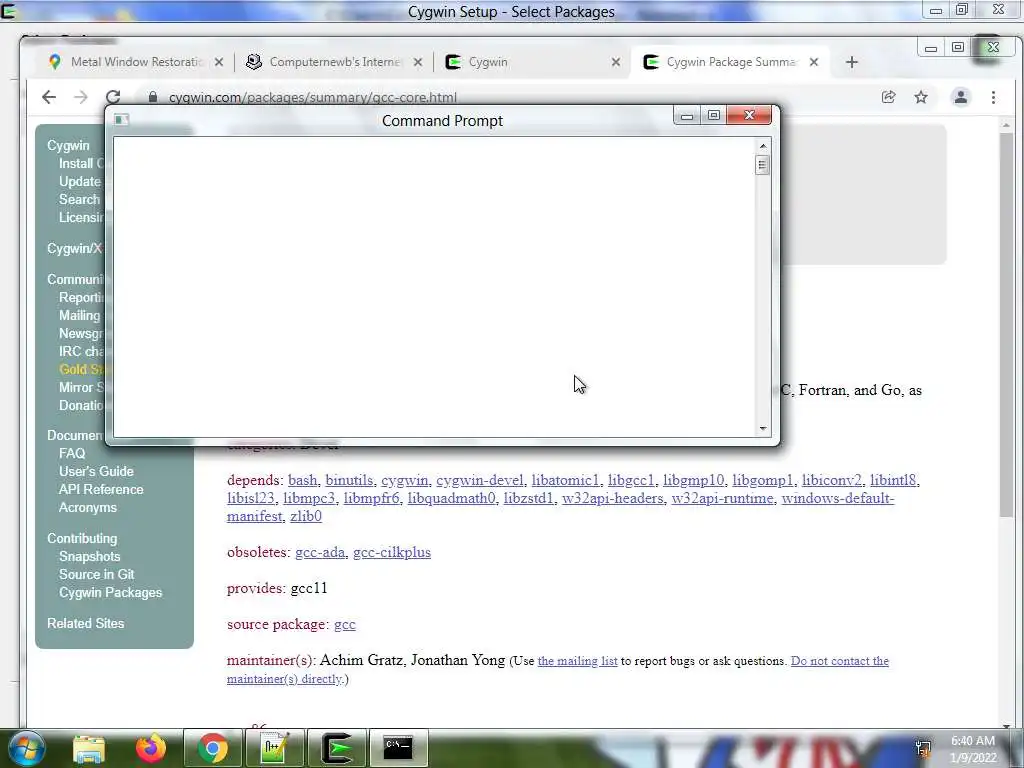Reload the Cygwin package page

click(113, 97)
